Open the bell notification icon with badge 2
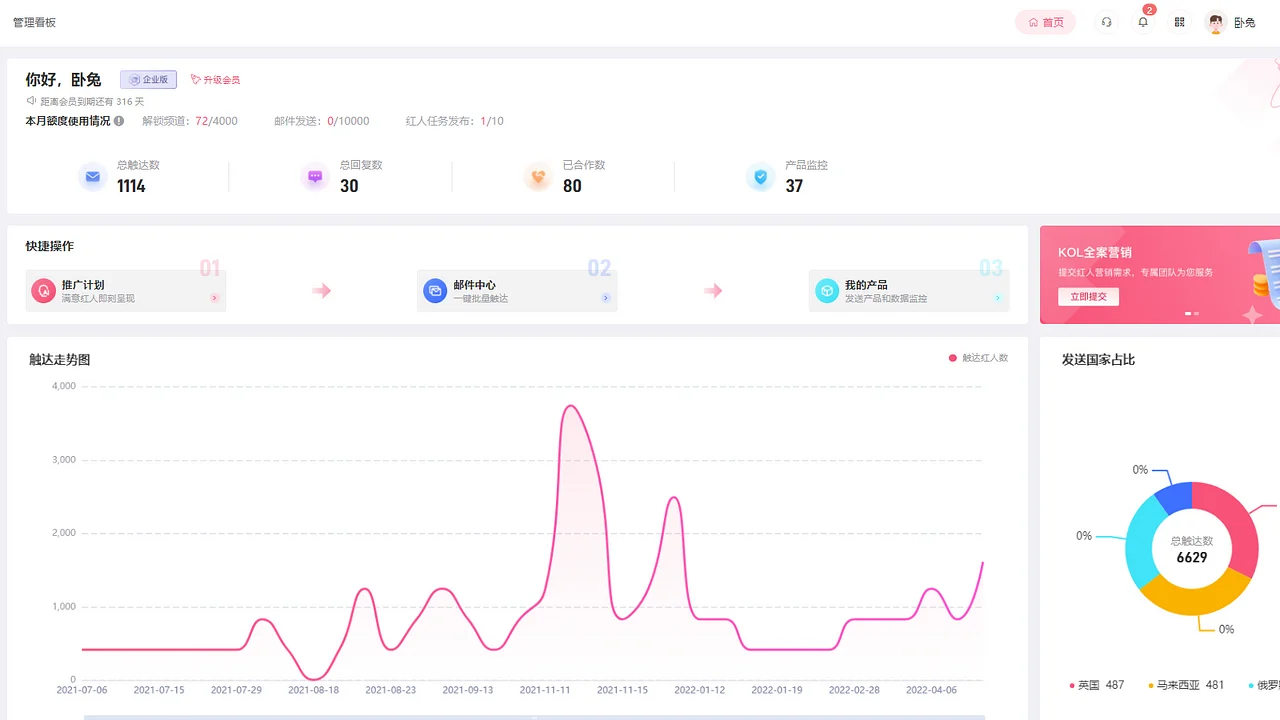 pyautogui.click(x=1143, y=22)
